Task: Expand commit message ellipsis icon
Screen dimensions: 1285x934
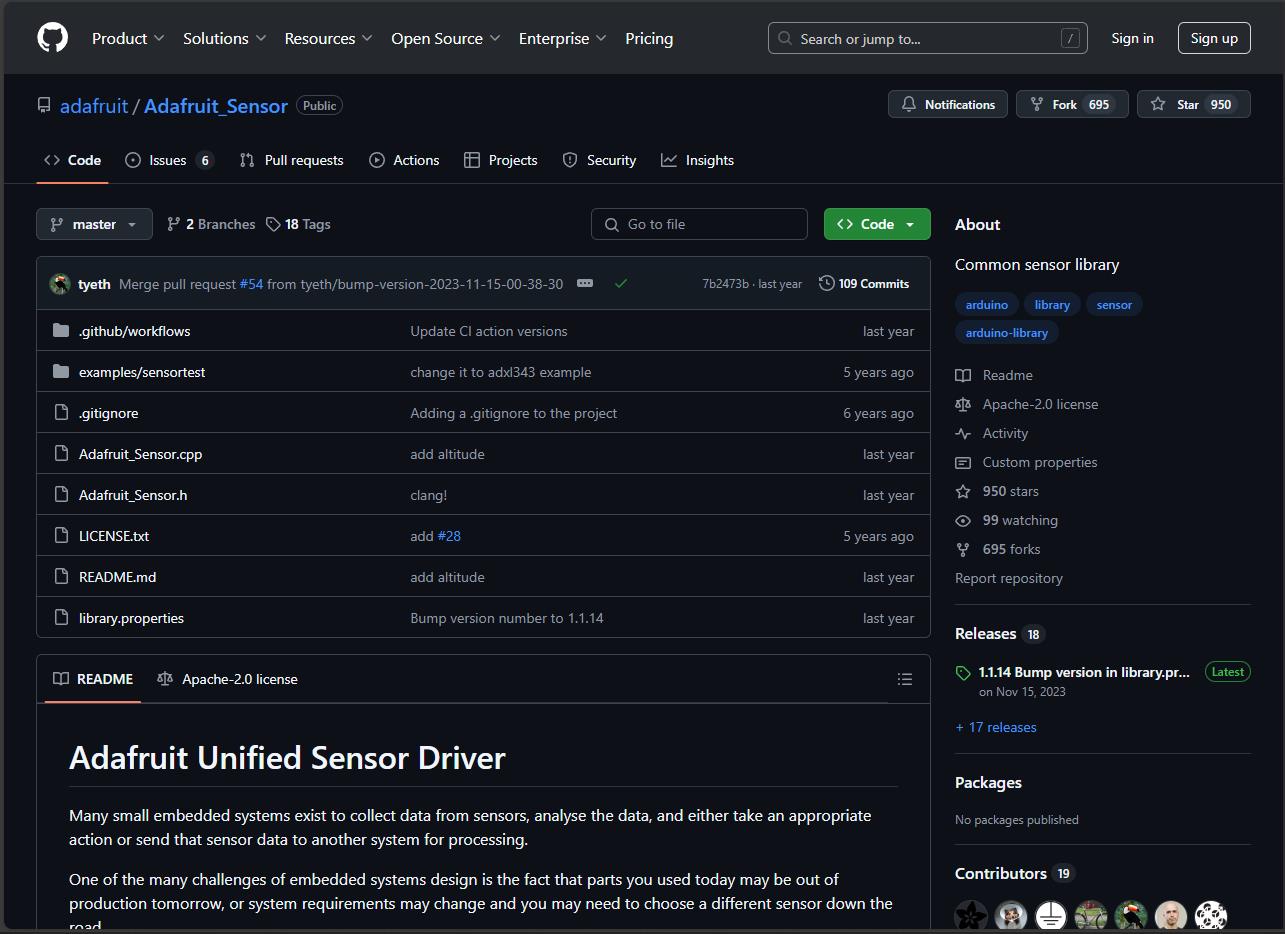Action: click(x=585, y=283)
